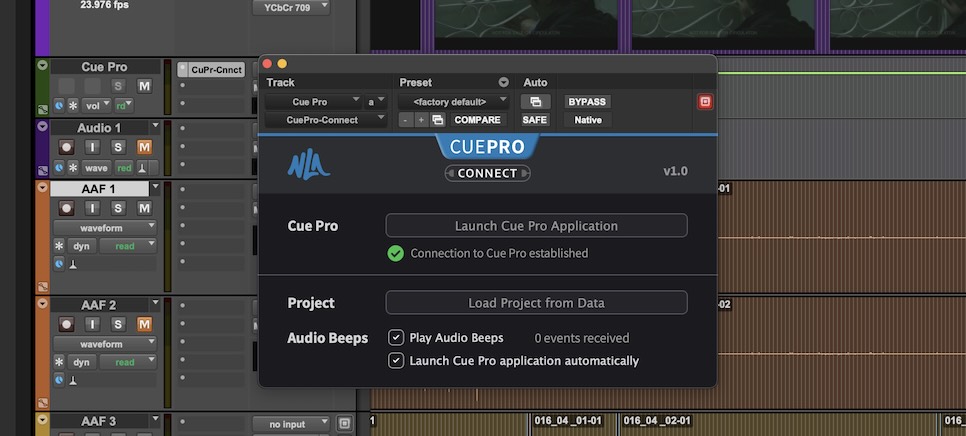
Task: Unmute the AAF 2 track
Action: tap(144, 324)
